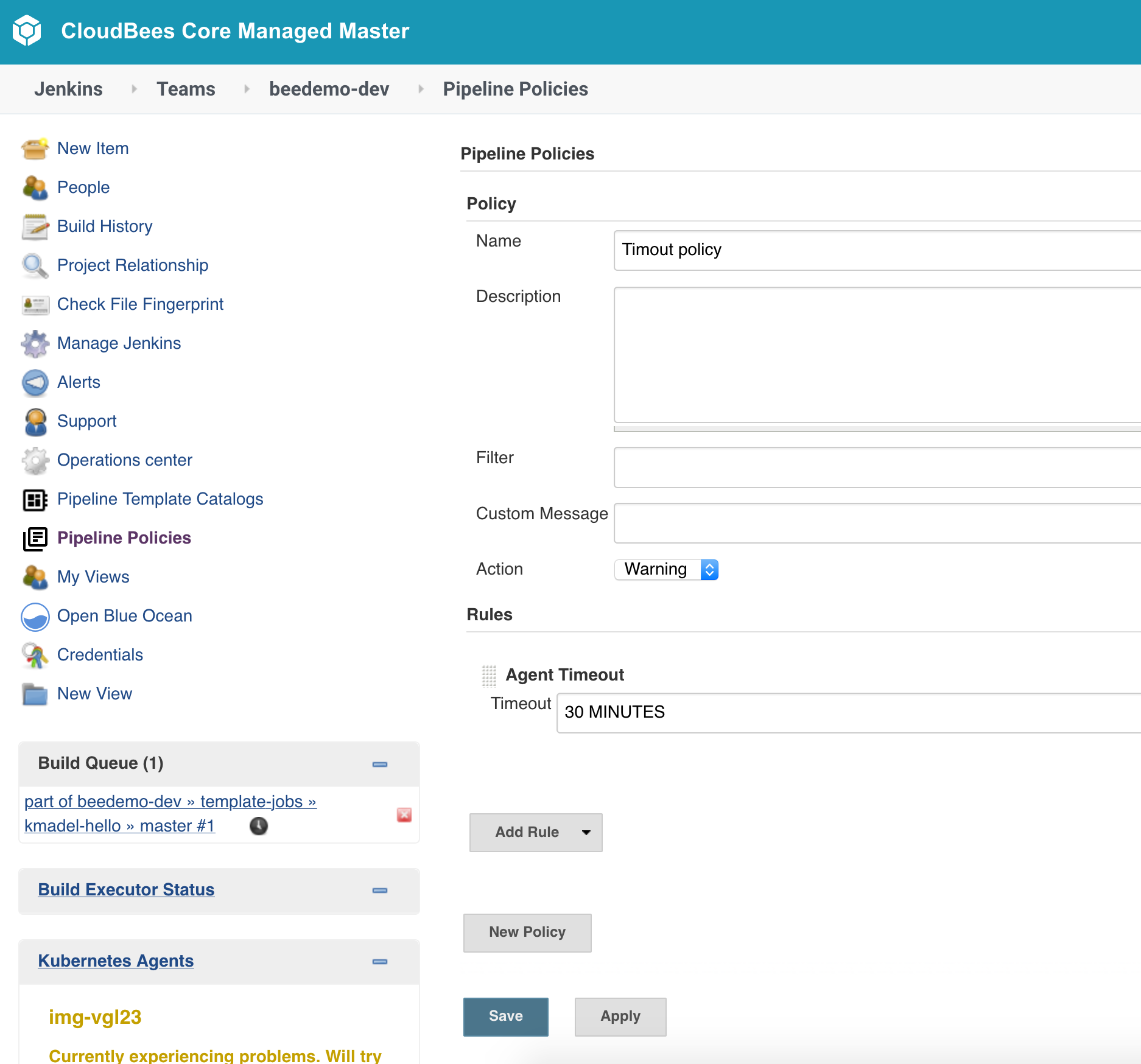Click the Operations center gear icon
This screenshot has width=1141, height=1064.
point(35,460)
